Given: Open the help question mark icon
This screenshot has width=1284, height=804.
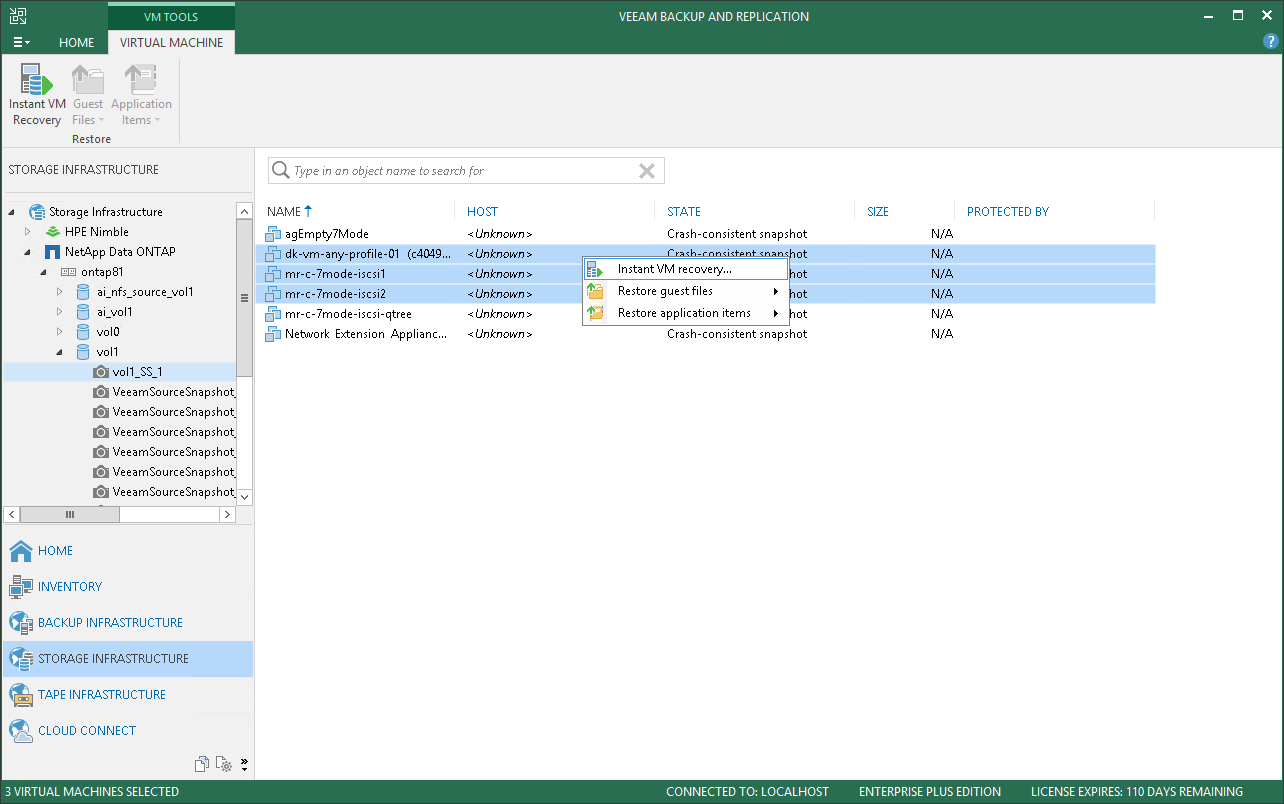Looking at the screenshot, I should coord(1271,42).
